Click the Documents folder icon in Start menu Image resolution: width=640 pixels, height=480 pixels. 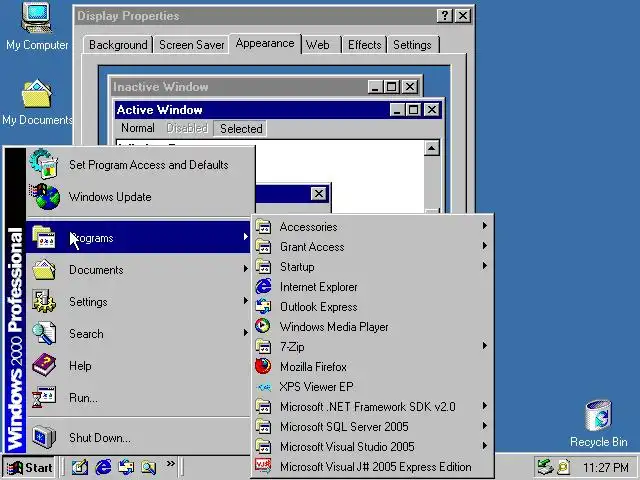click(x=44, y=269)
